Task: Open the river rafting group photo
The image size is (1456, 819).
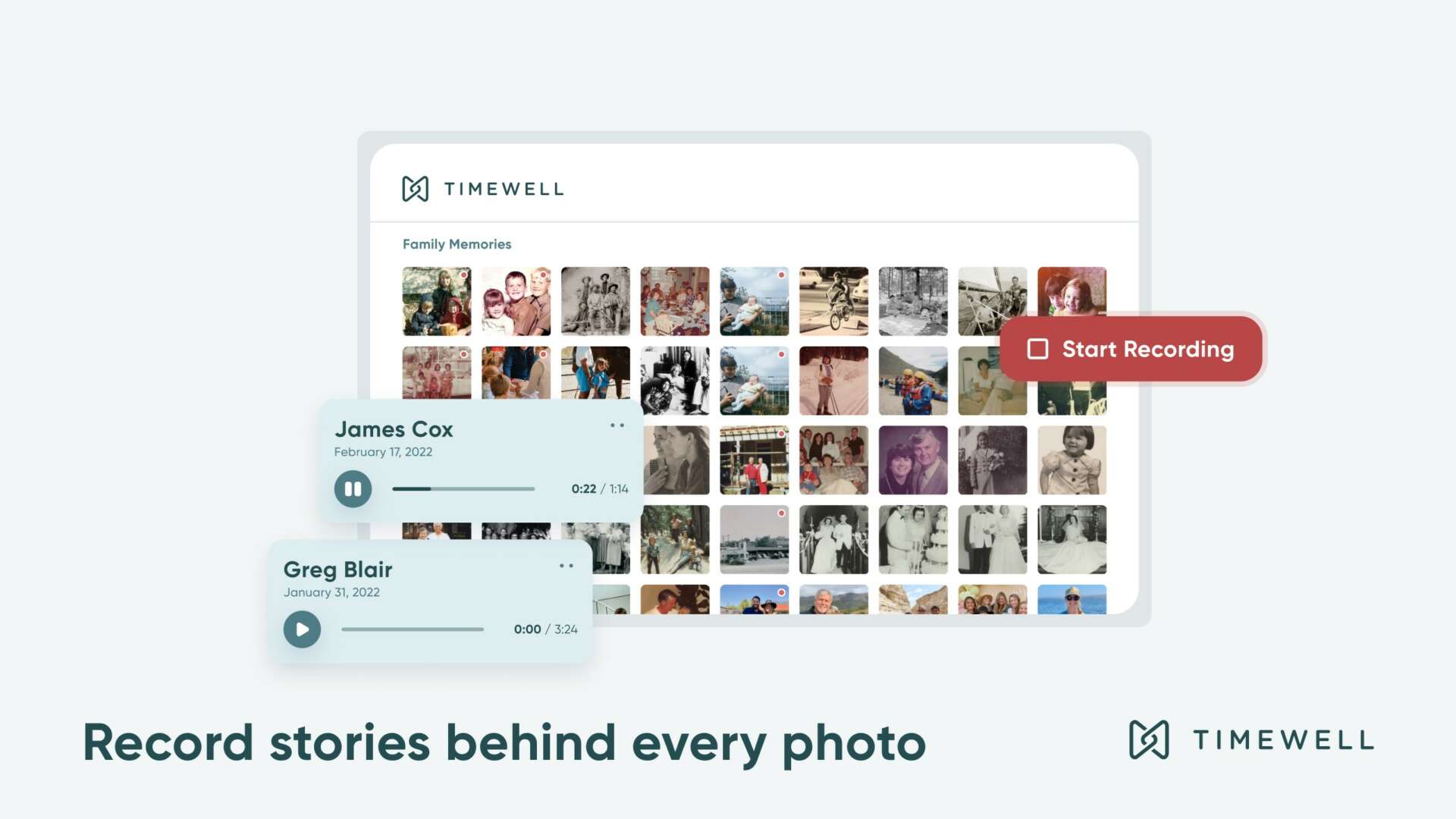Action: click(913, 381)
